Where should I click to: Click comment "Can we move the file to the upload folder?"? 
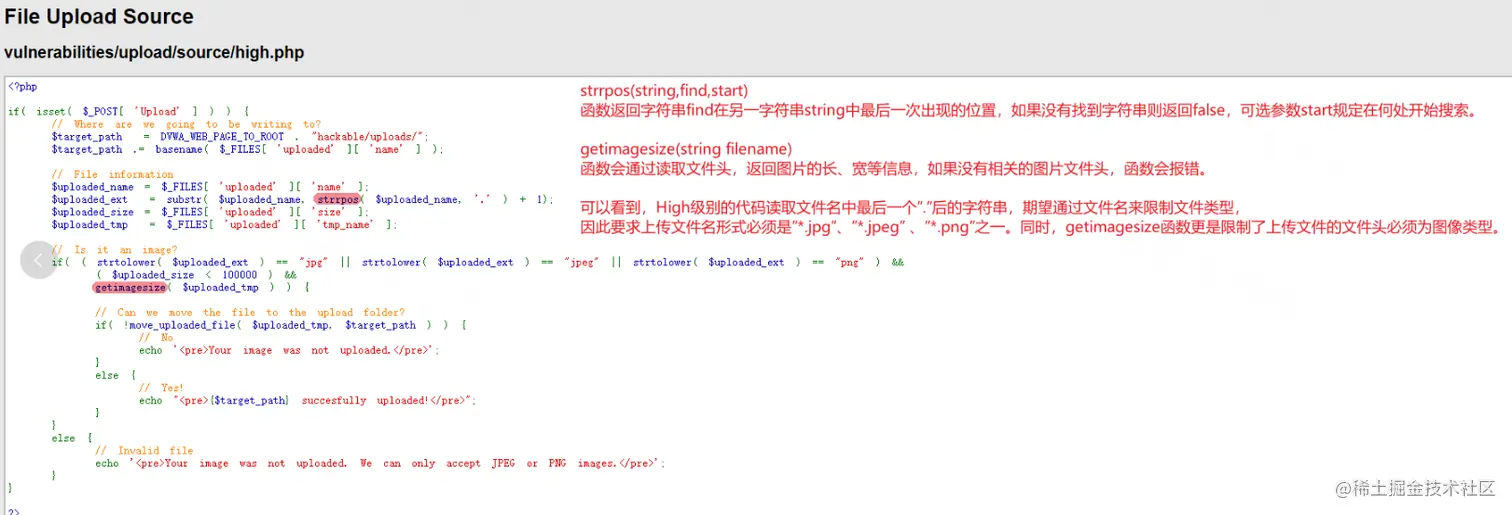pyautogui.click(x=250, y=312)
